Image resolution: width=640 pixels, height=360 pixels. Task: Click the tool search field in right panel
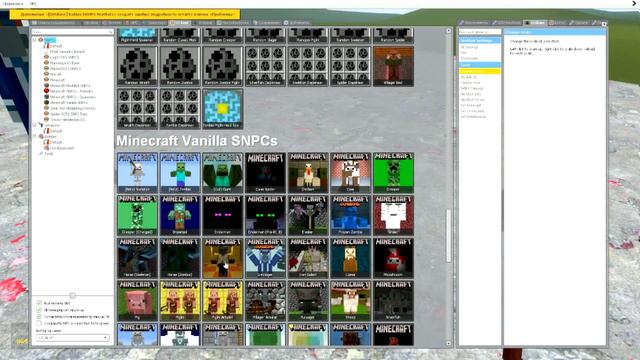[480, 32]
